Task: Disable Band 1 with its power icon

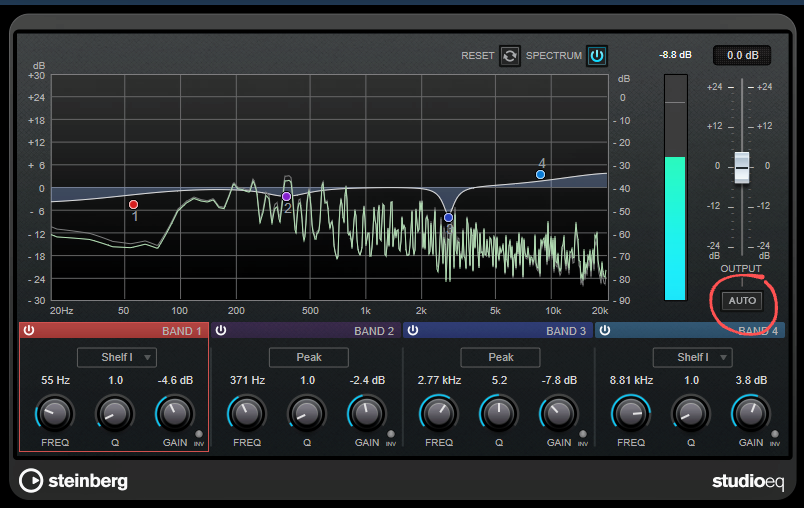Action: (29, 331)
